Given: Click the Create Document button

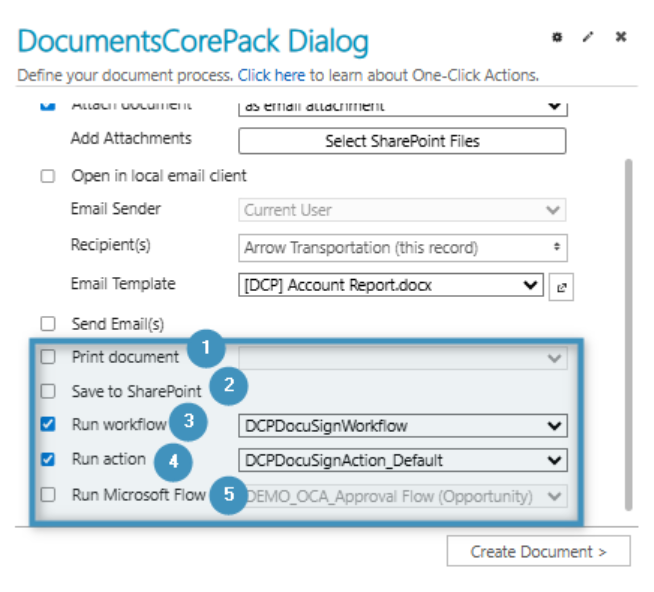Looking at the screenshot, I should pos(538,551).
